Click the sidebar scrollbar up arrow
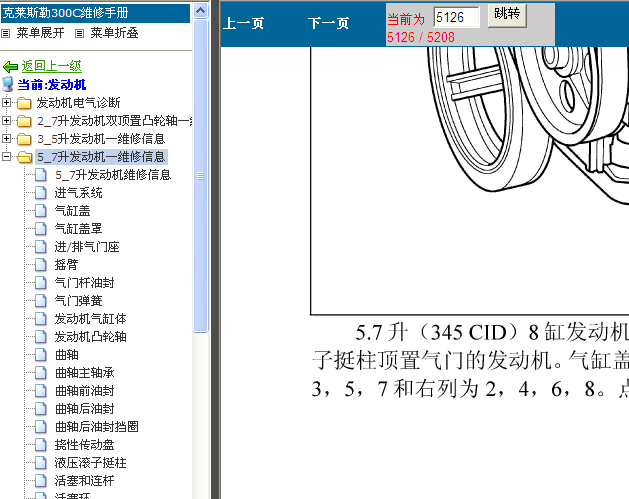Image resolution: width=629 pixels, height=499 pixels. click(x=201, y=10)
